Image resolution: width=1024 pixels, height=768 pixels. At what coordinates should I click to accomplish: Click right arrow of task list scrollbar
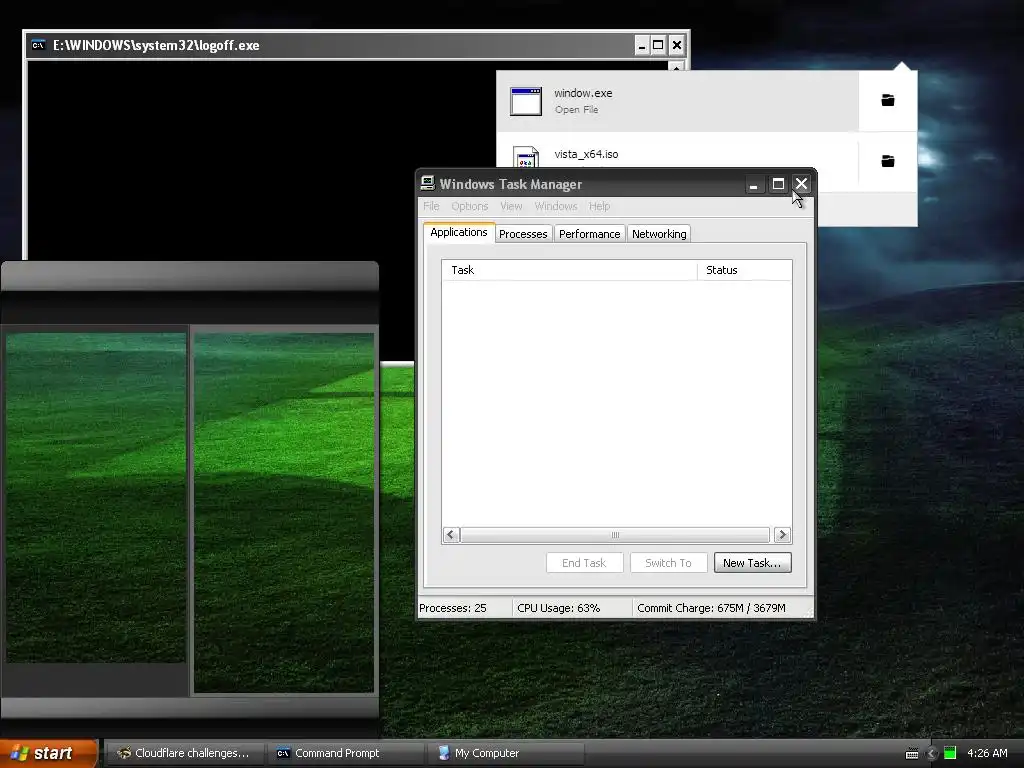pos(782,535)
